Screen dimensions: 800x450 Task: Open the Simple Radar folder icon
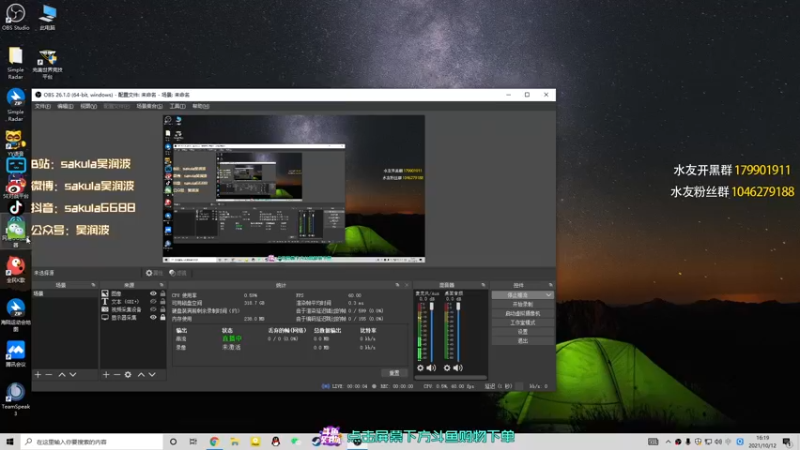point(15,62)
